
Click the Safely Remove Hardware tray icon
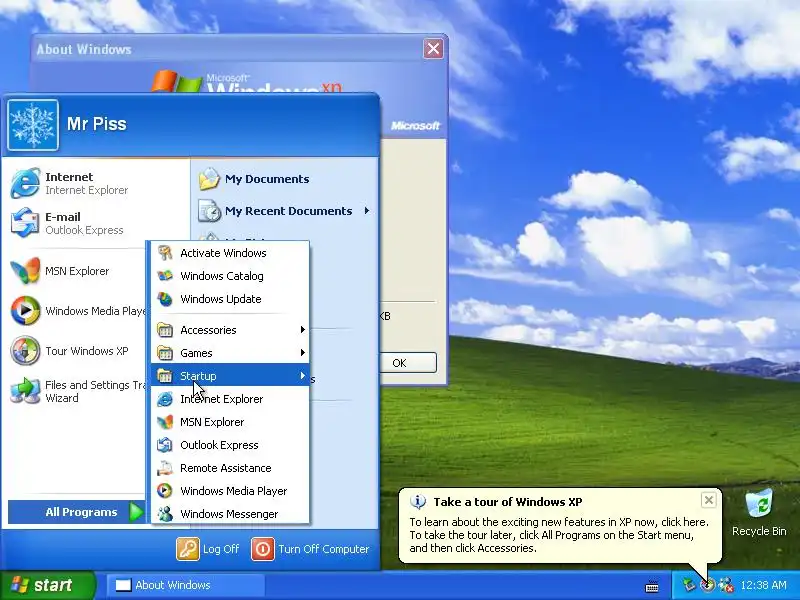(690, 585)
